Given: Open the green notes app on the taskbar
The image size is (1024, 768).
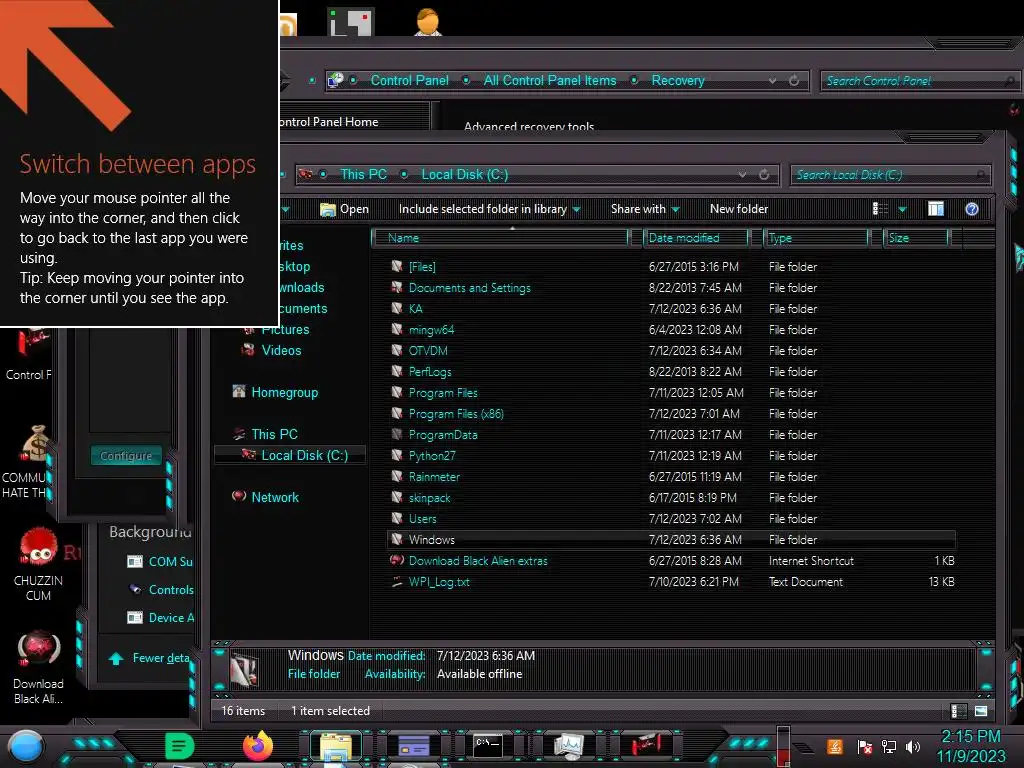Looking at the screenshot, I should (179, 745).
